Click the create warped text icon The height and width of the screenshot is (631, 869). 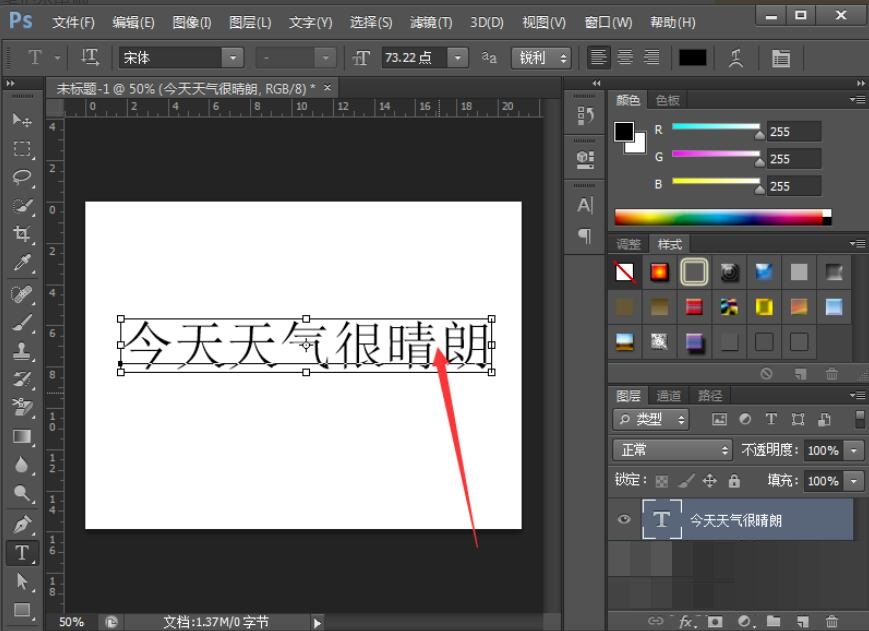coord(737,58)
